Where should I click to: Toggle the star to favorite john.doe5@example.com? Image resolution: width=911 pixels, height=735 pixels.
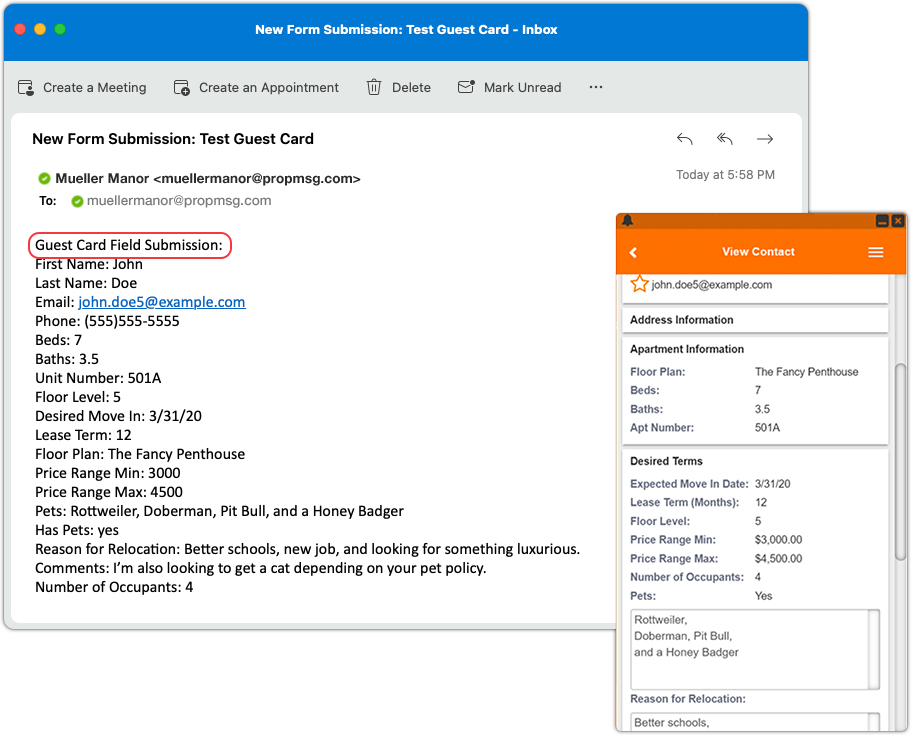point(639,284)
